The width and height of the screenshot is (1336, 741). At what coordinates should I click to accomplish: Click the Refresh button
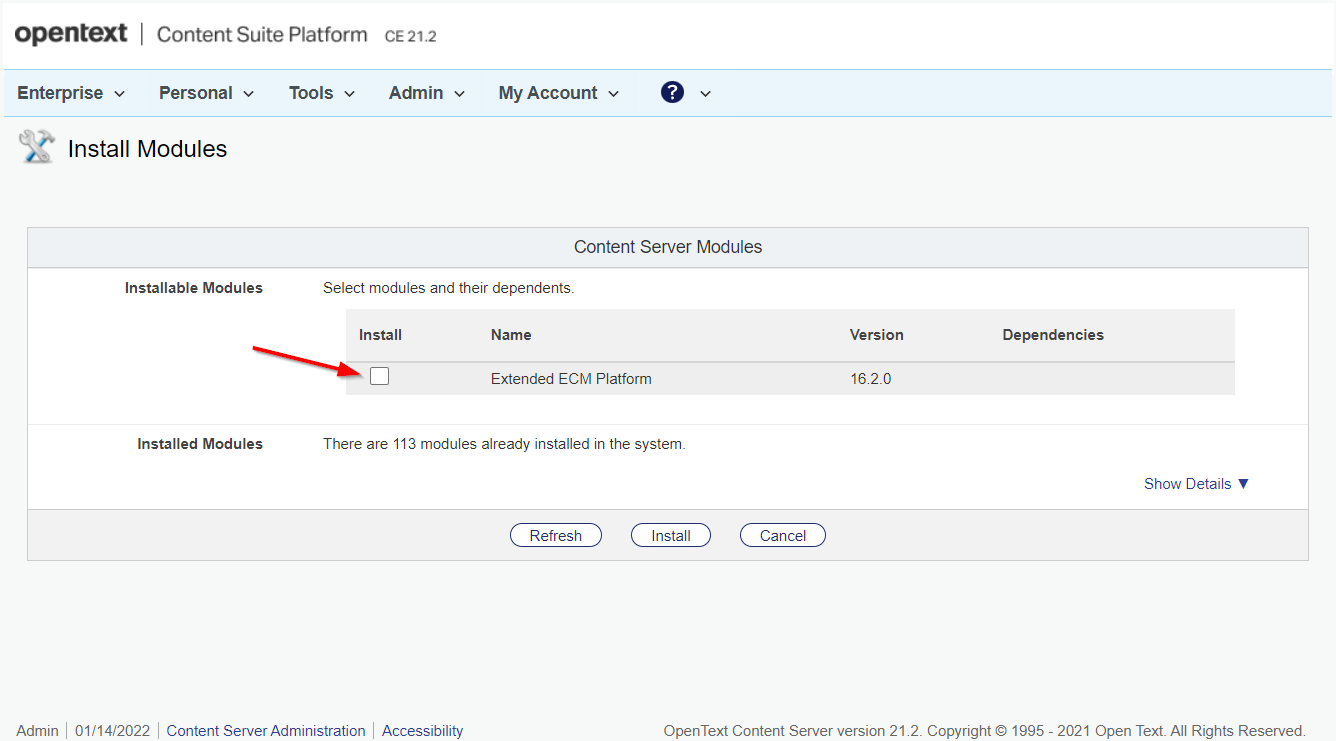[556, 535]
